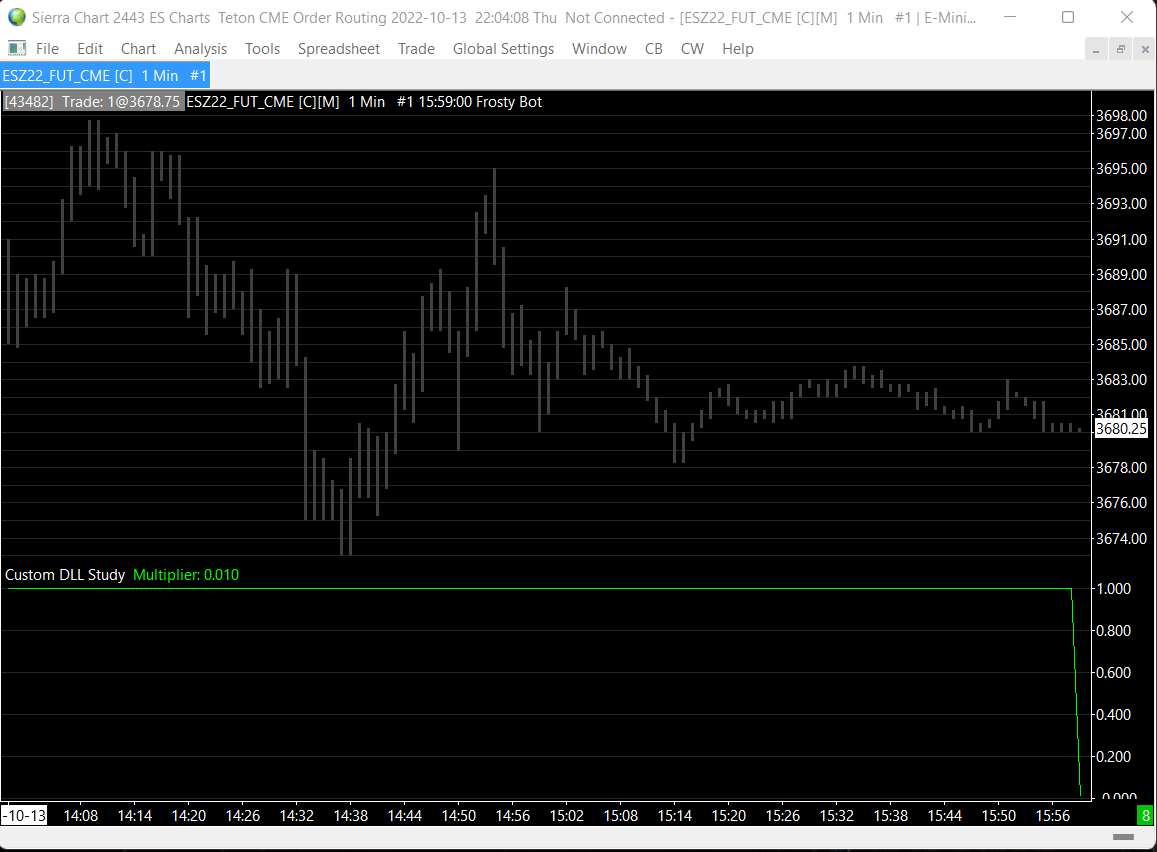The width and height of the screenshot is (1157, 852).
Task: Click the 3698.00 price scale label
Action: [1122, 116]
